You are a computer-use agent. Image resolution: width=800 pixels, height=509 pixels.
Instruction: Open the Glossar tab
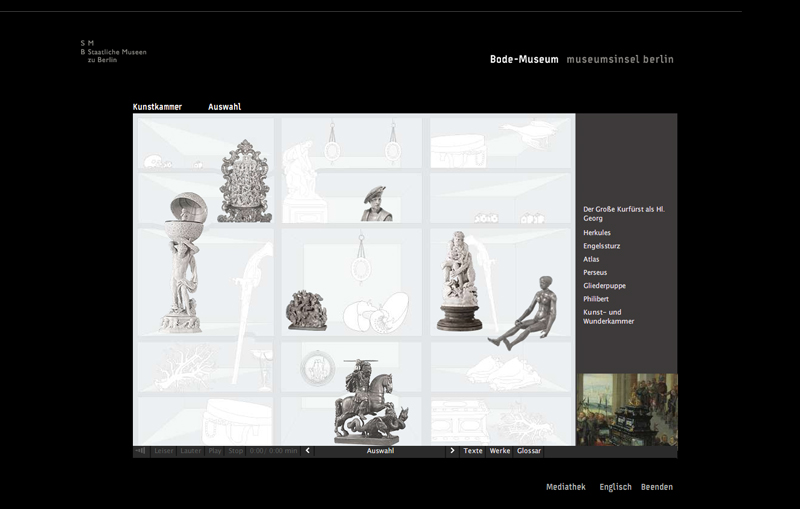point(529,451)
